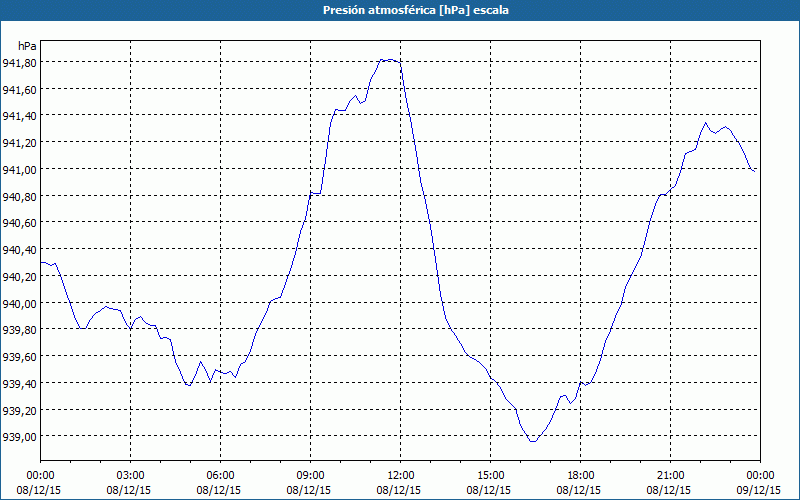
Task: Select the 939,60 axis value
Action: 19,357
